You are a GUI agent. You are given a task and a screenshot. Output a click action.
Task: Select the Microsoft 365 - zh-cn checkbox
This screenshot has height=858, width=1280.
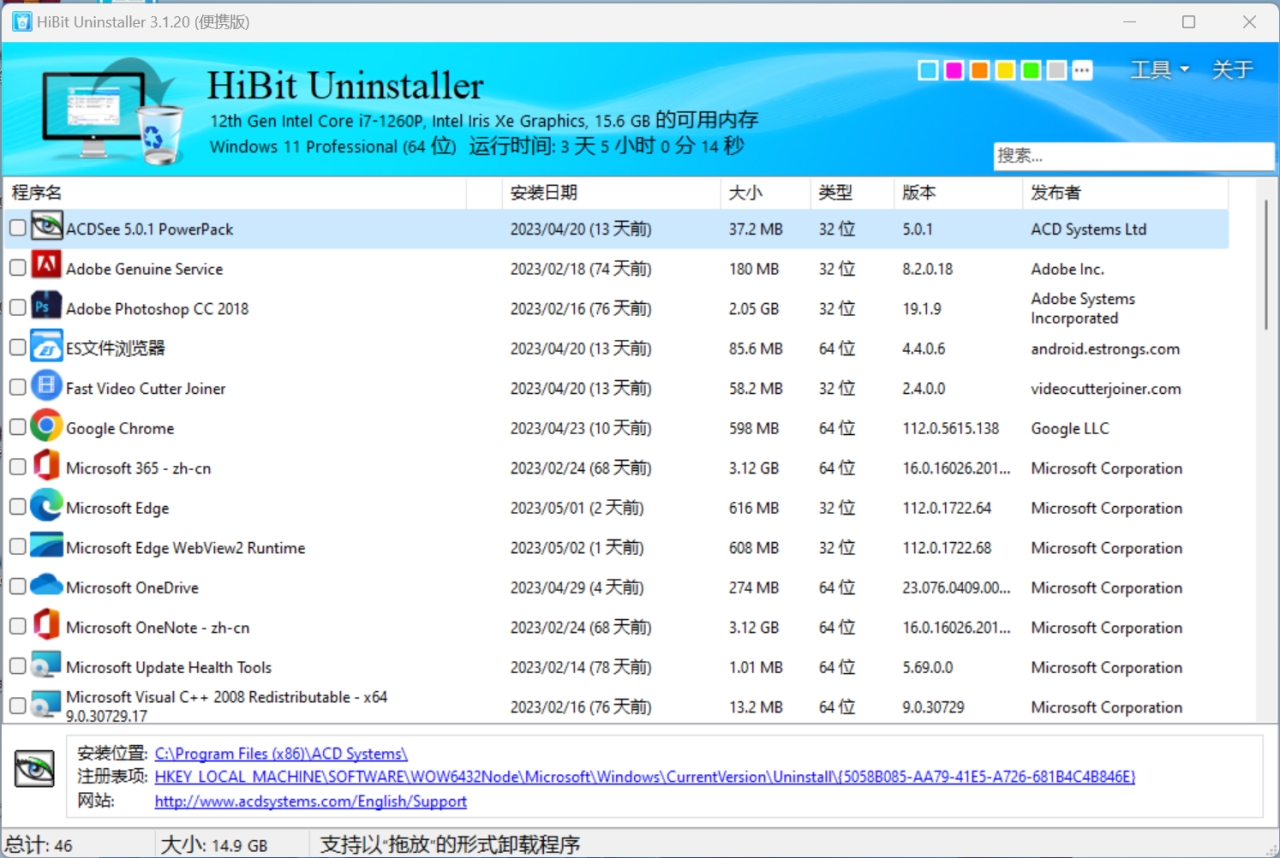point(17,467)
